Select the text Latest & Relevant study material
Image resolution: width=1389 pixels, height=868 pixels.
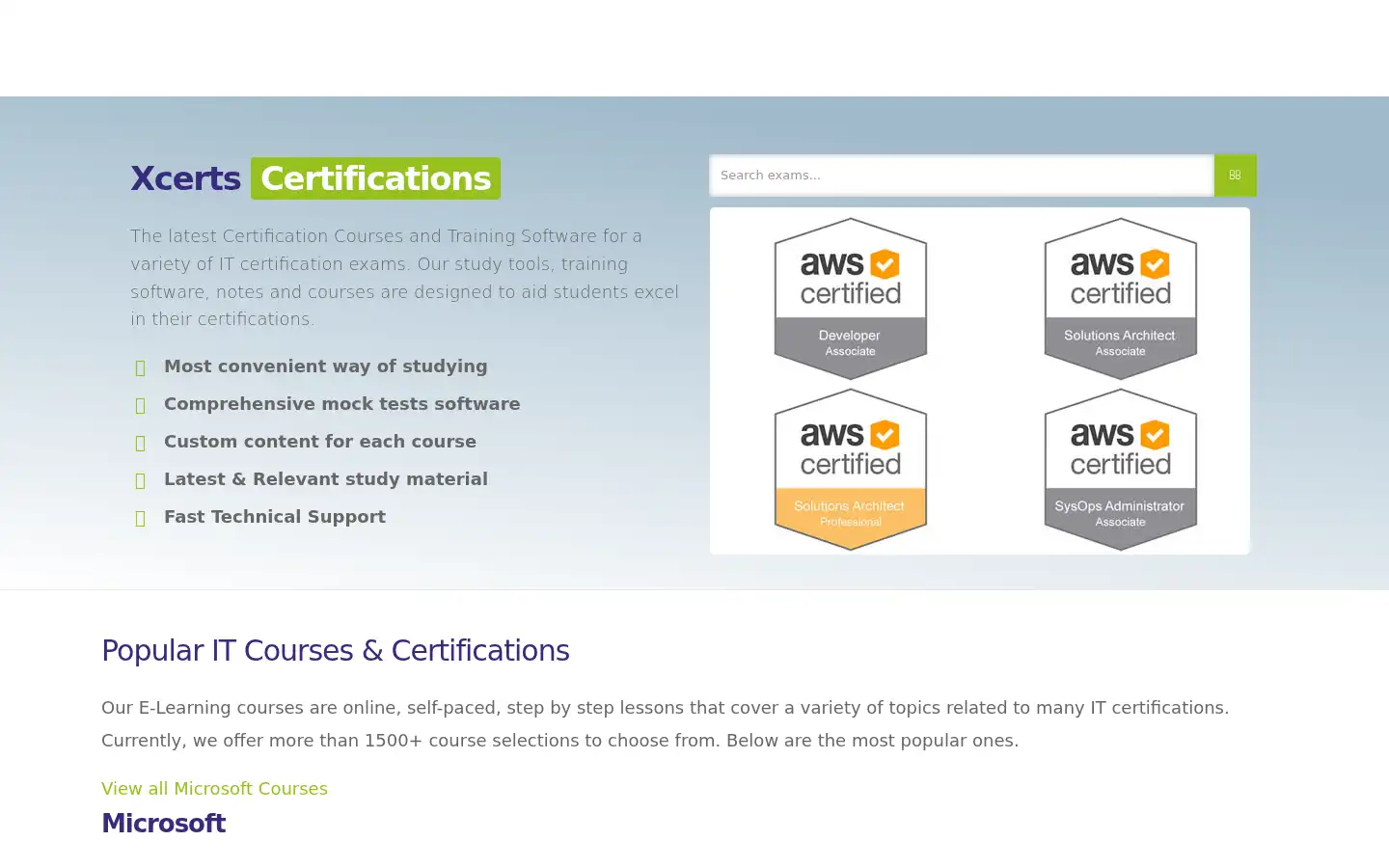tap(326, 479)
